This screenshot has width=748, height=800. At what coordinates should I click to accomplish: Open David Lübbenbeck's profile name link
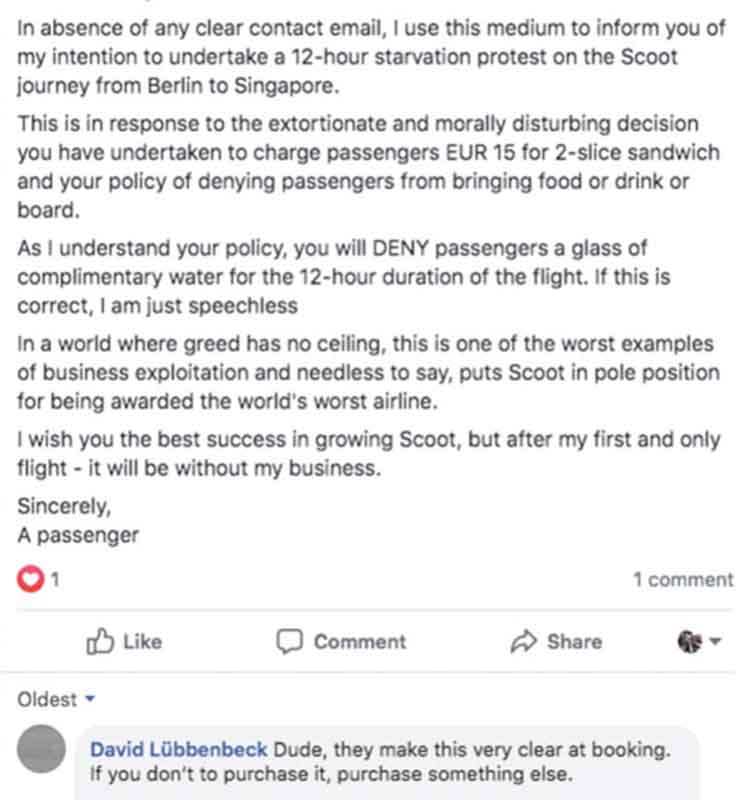pos(179,749)
